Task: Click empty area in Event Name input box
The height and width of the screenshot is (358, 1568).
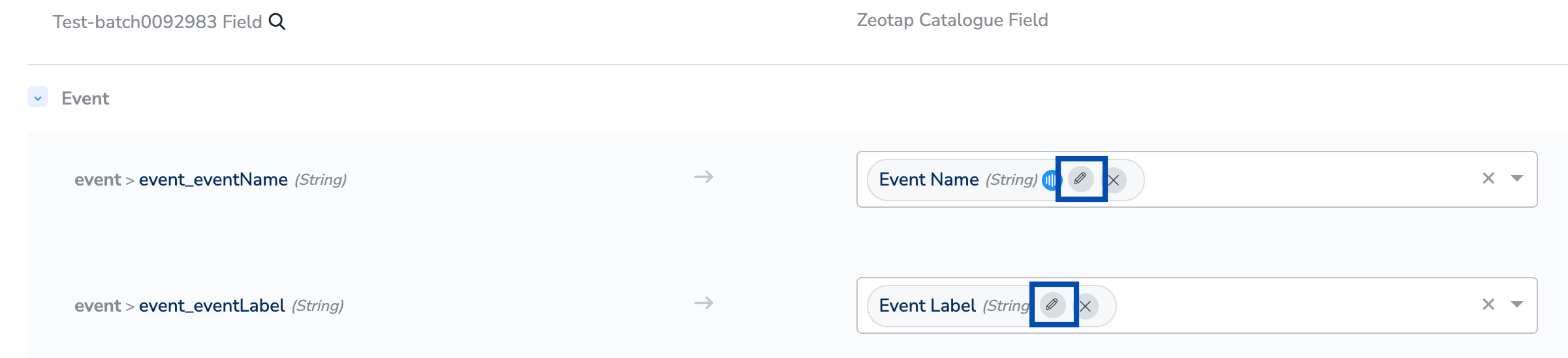Action: pos(1306,180)
